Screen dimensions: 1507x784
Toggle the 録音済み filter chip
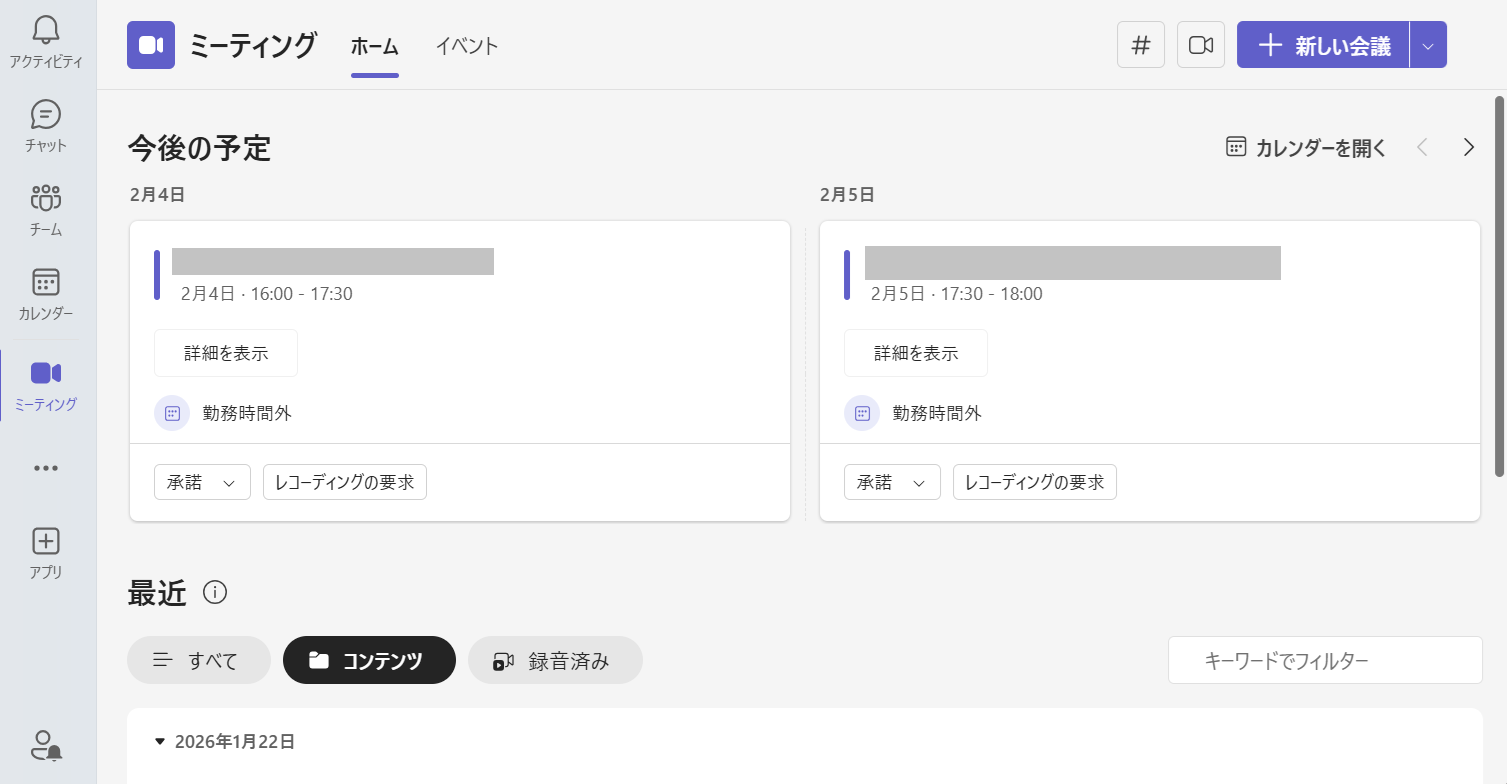pyautogui.click(x=555, y=660)
